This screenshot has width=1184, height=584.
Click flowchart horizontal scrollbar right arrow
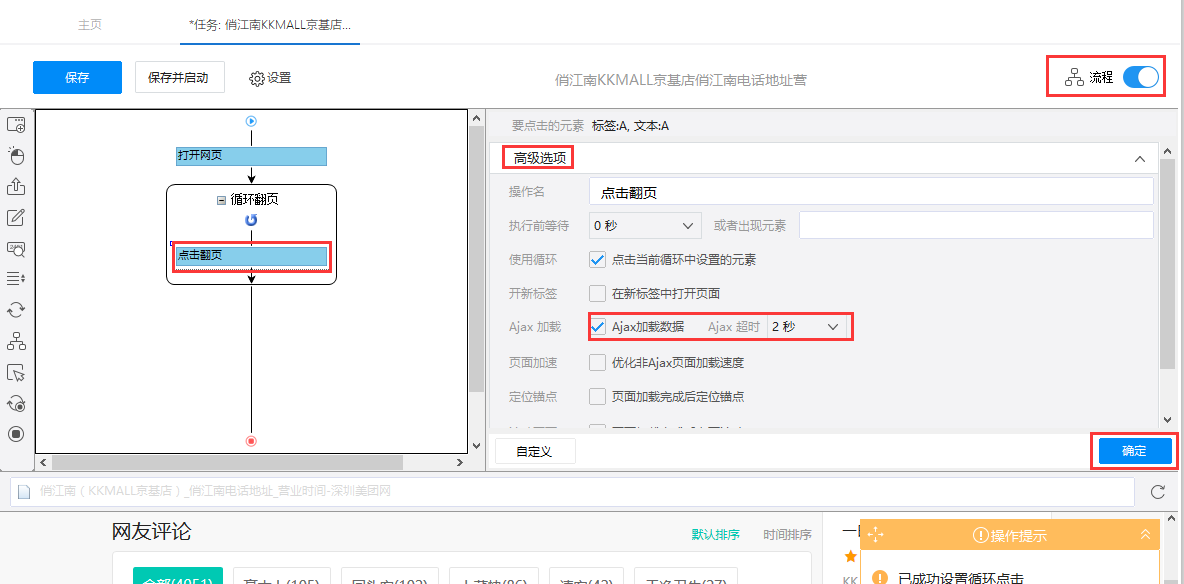(461, 462)
